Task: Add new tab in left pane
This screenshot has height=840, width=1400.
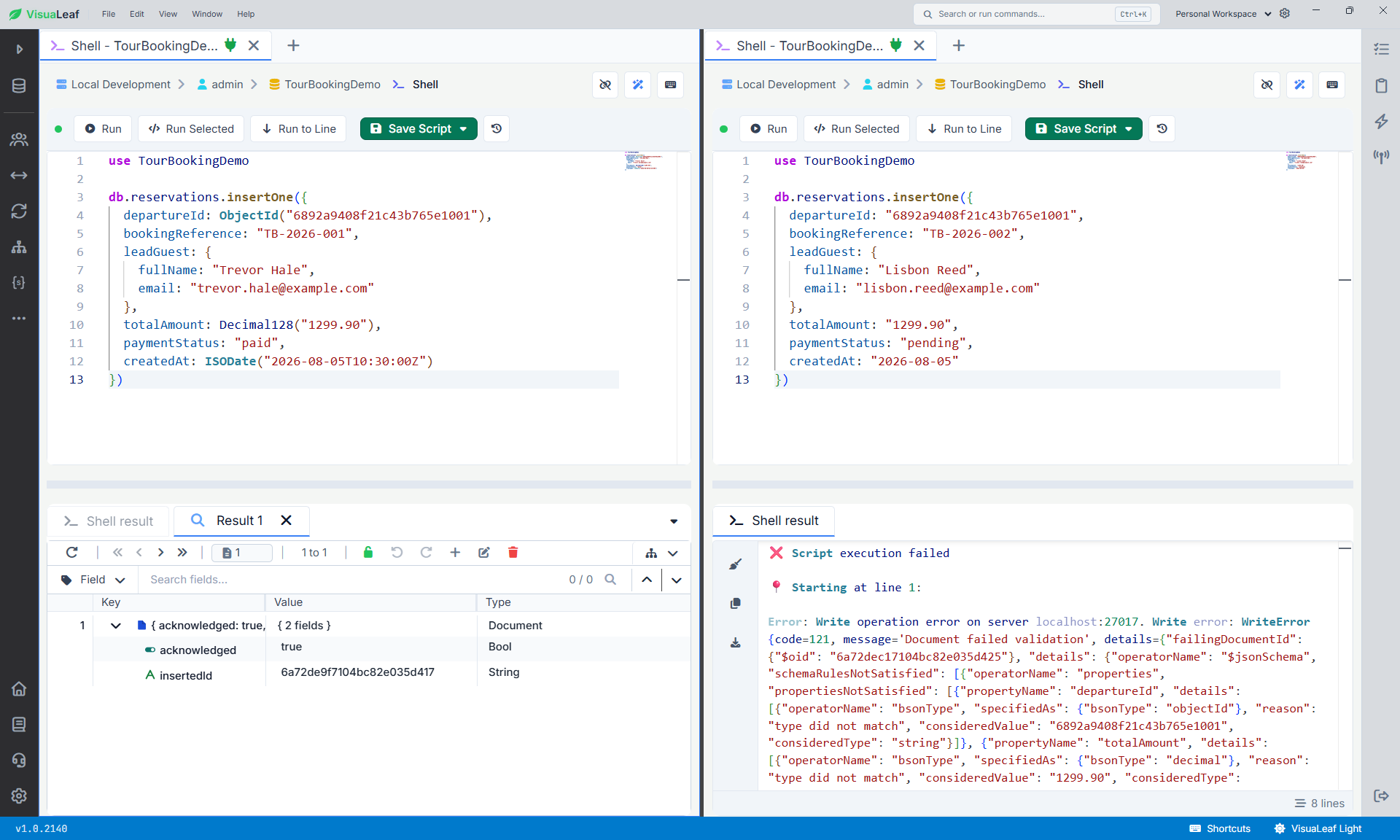Action: click(x=293, y=45)
